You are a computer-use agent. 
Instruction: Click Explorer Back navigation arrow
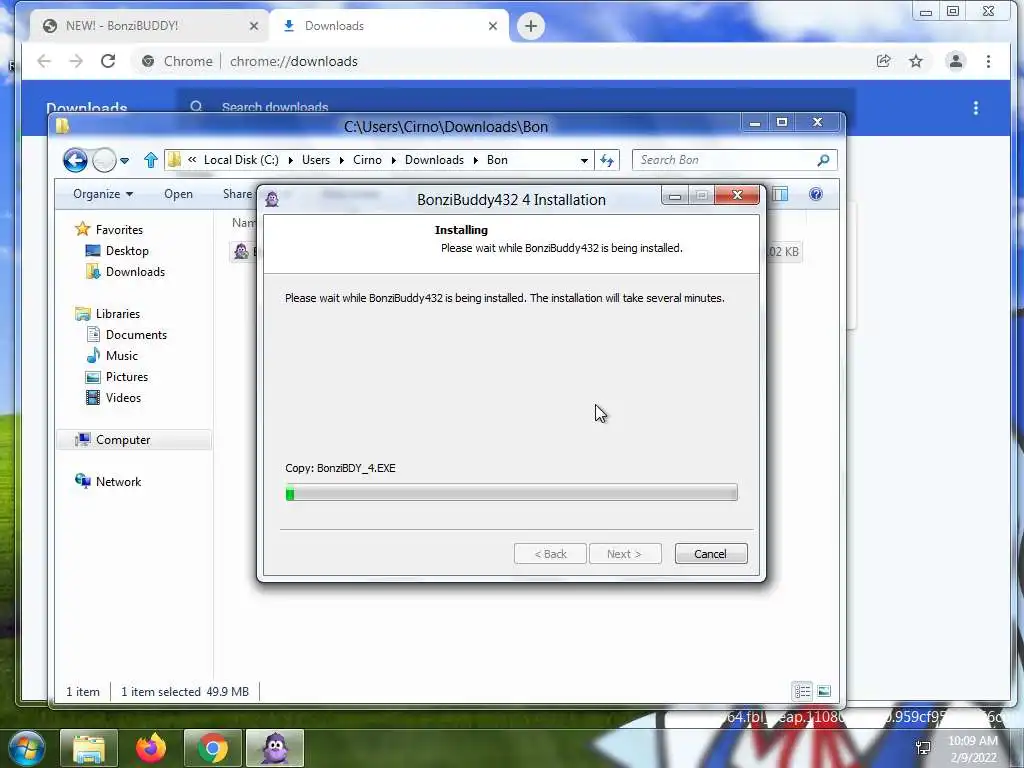pyautogui.click(x=75, y=160)
